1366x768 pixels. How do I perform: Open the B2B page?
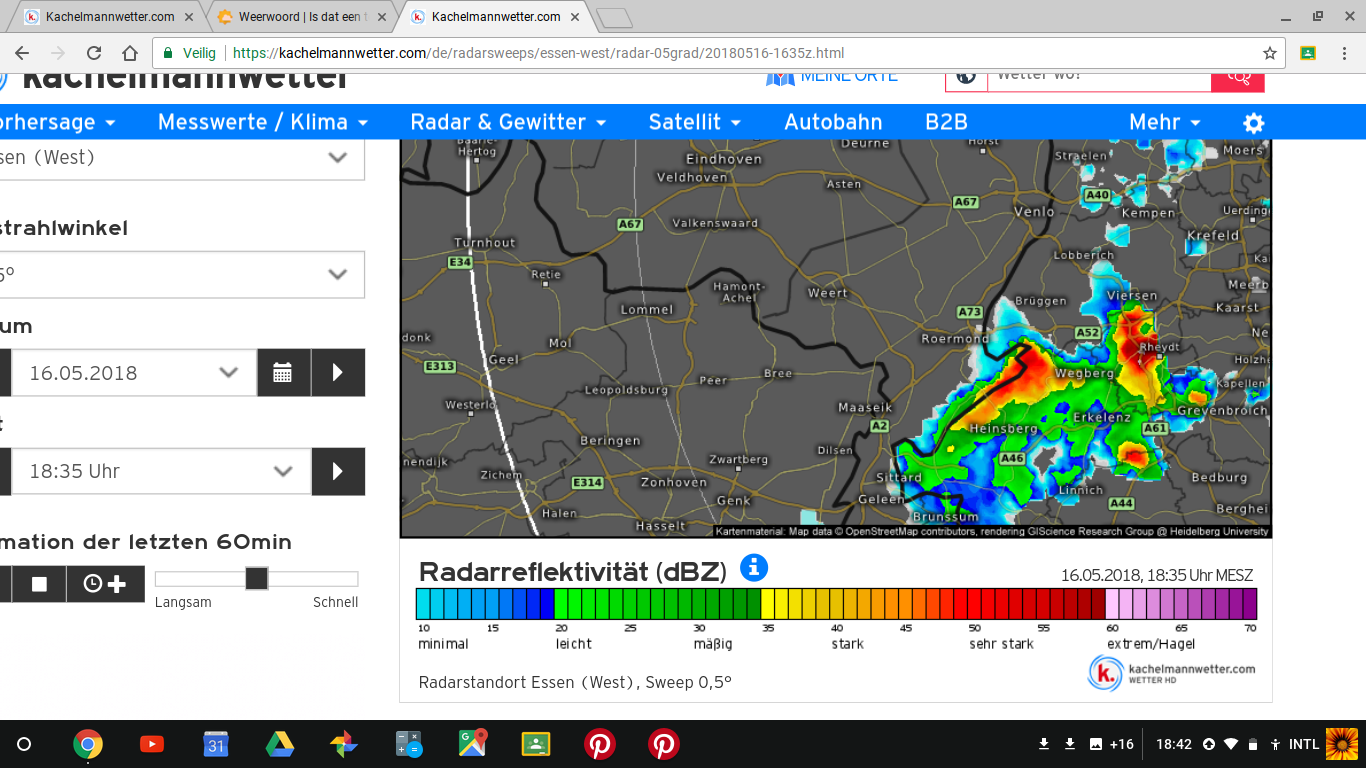[x=946, y=122]
